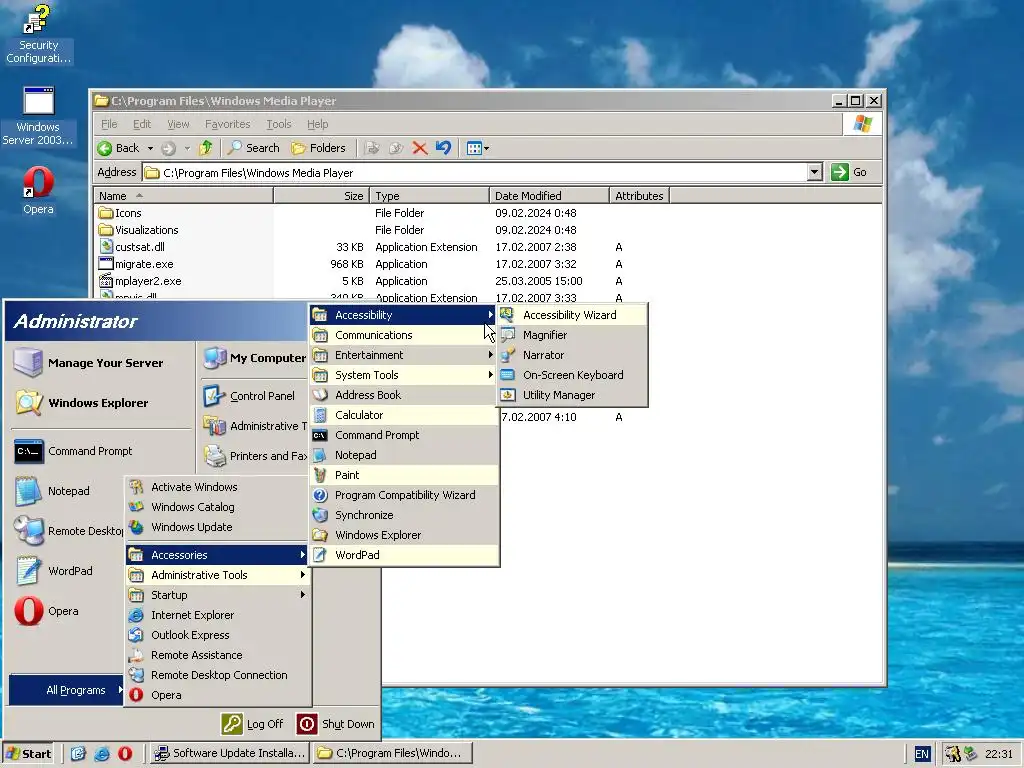1024x768 pixels.
Task: Start Narrator from Accessibility submenu
Action: click(x=572, y=355)
